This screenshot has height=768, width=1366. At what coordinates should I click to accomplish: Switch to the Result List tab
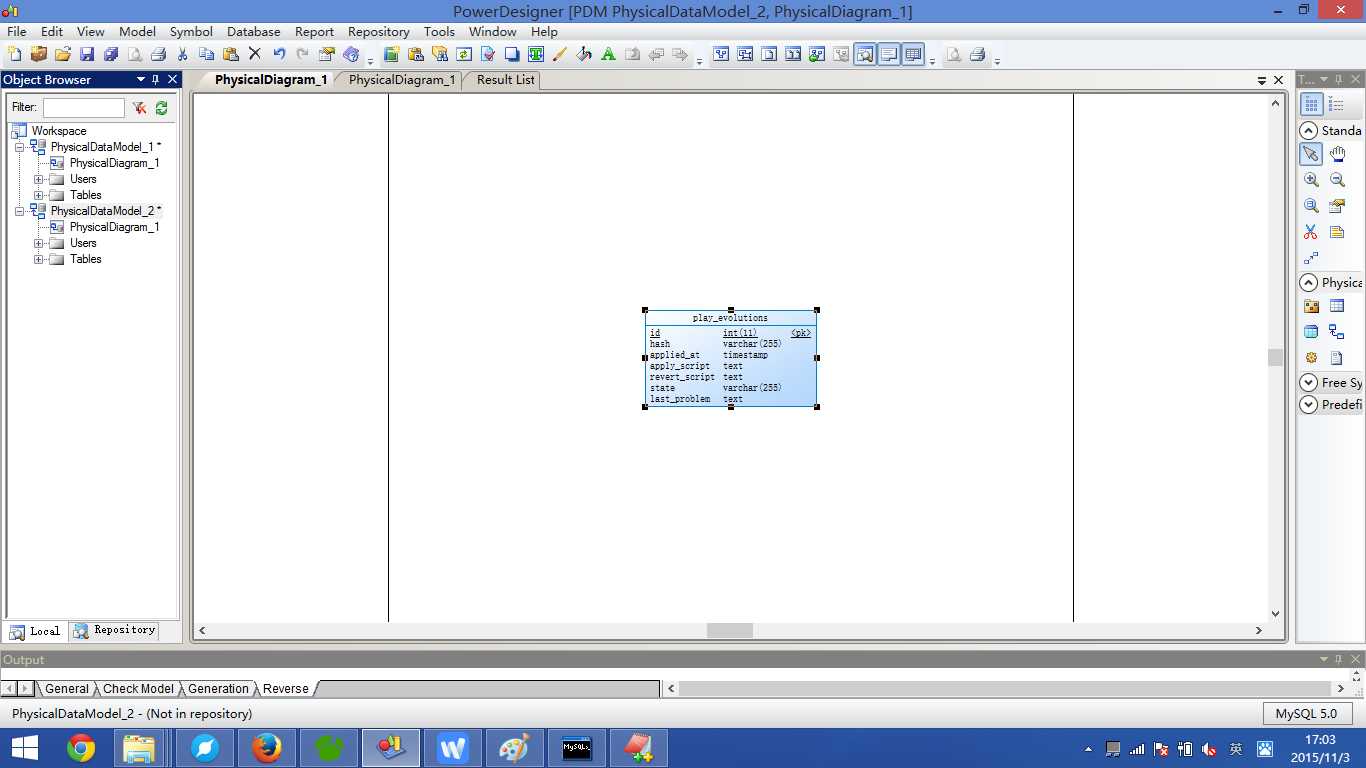[505, 80]
